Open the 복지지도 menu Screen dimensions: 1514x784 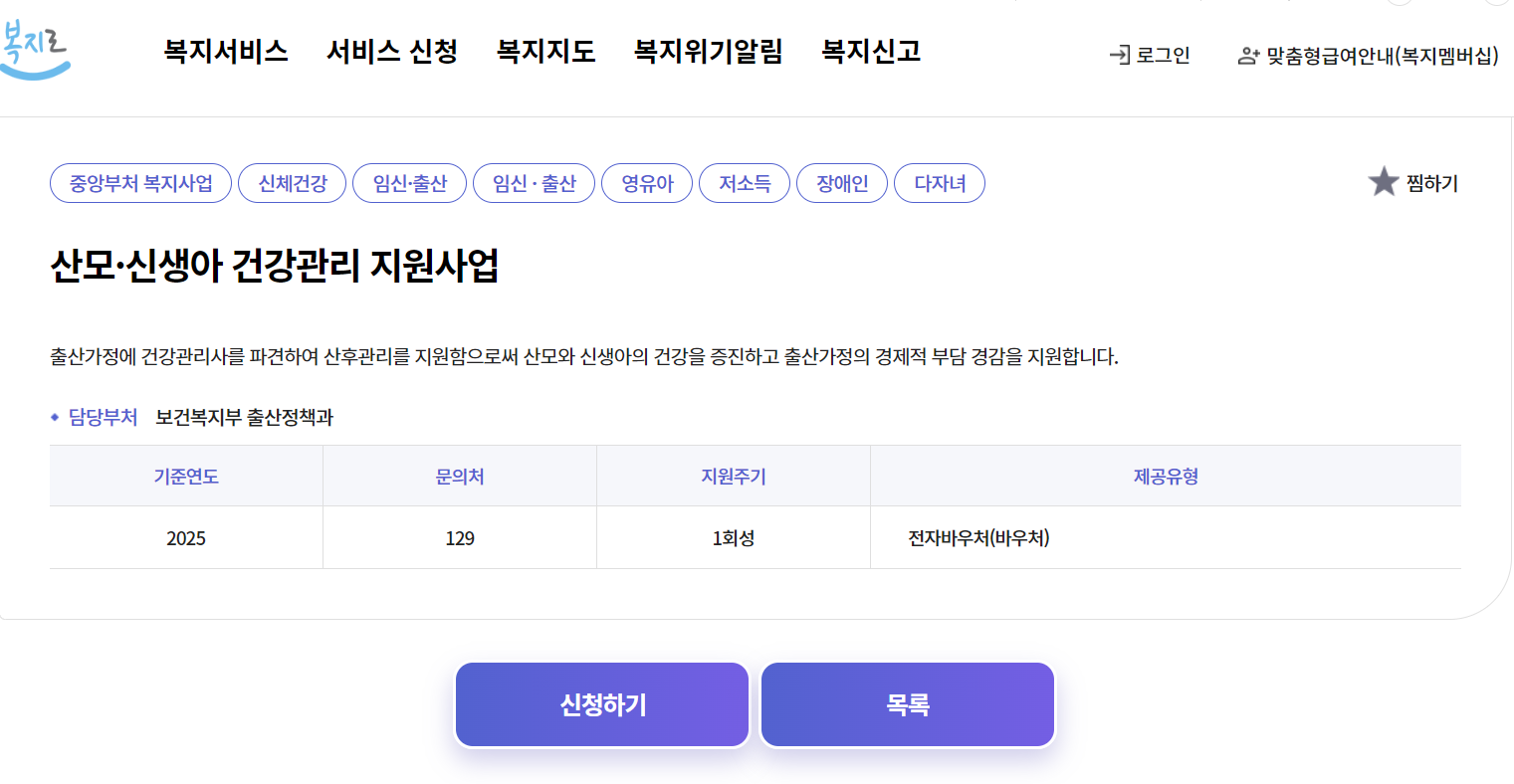coord(544,53)
